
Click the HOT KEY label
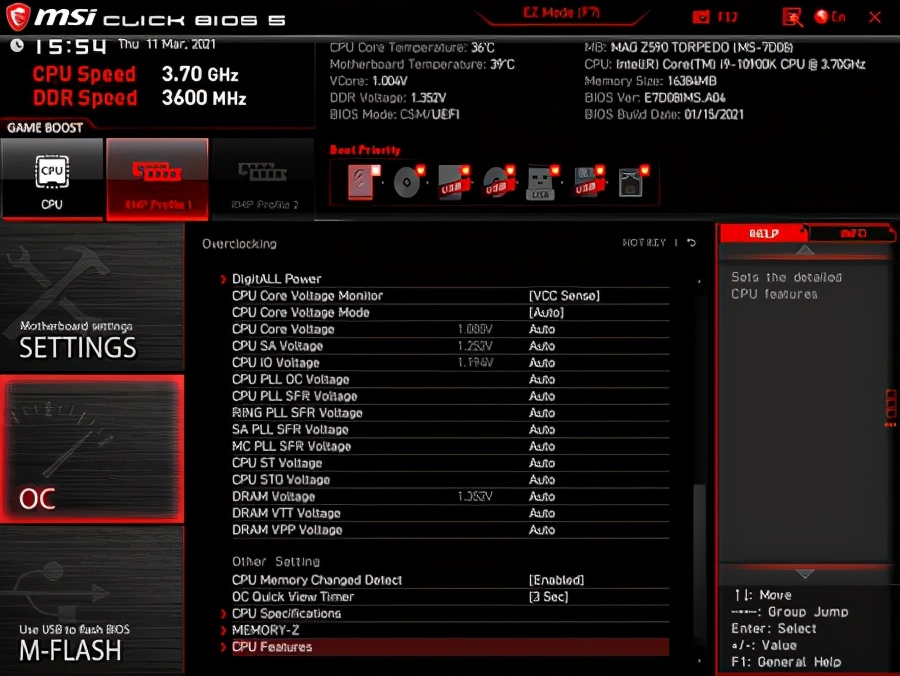[644, 243]
